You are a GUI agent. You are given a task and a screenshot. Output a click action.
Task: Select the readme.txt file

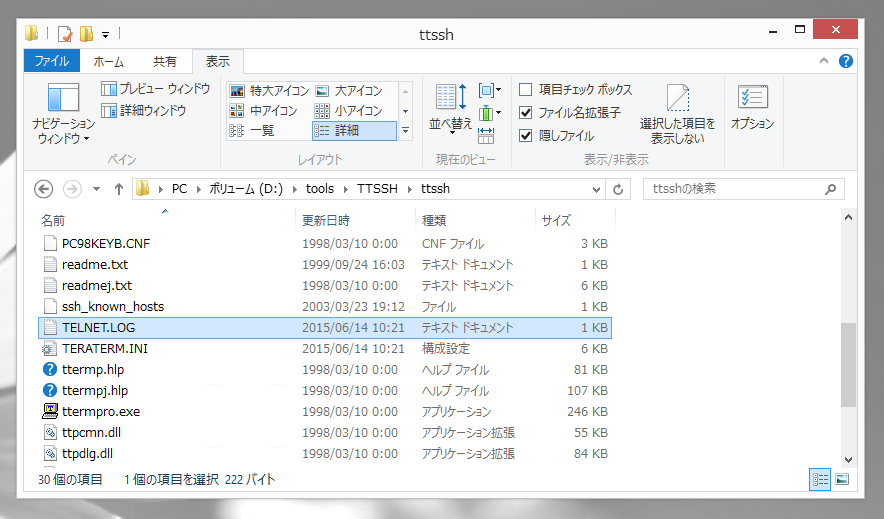click(325, 264)
